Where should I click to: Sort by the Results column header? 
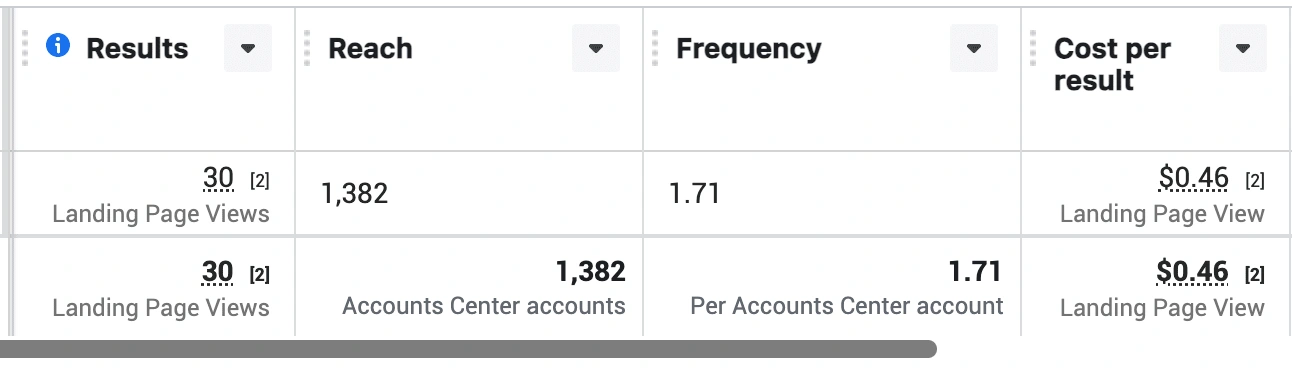[x=137, y=48]
